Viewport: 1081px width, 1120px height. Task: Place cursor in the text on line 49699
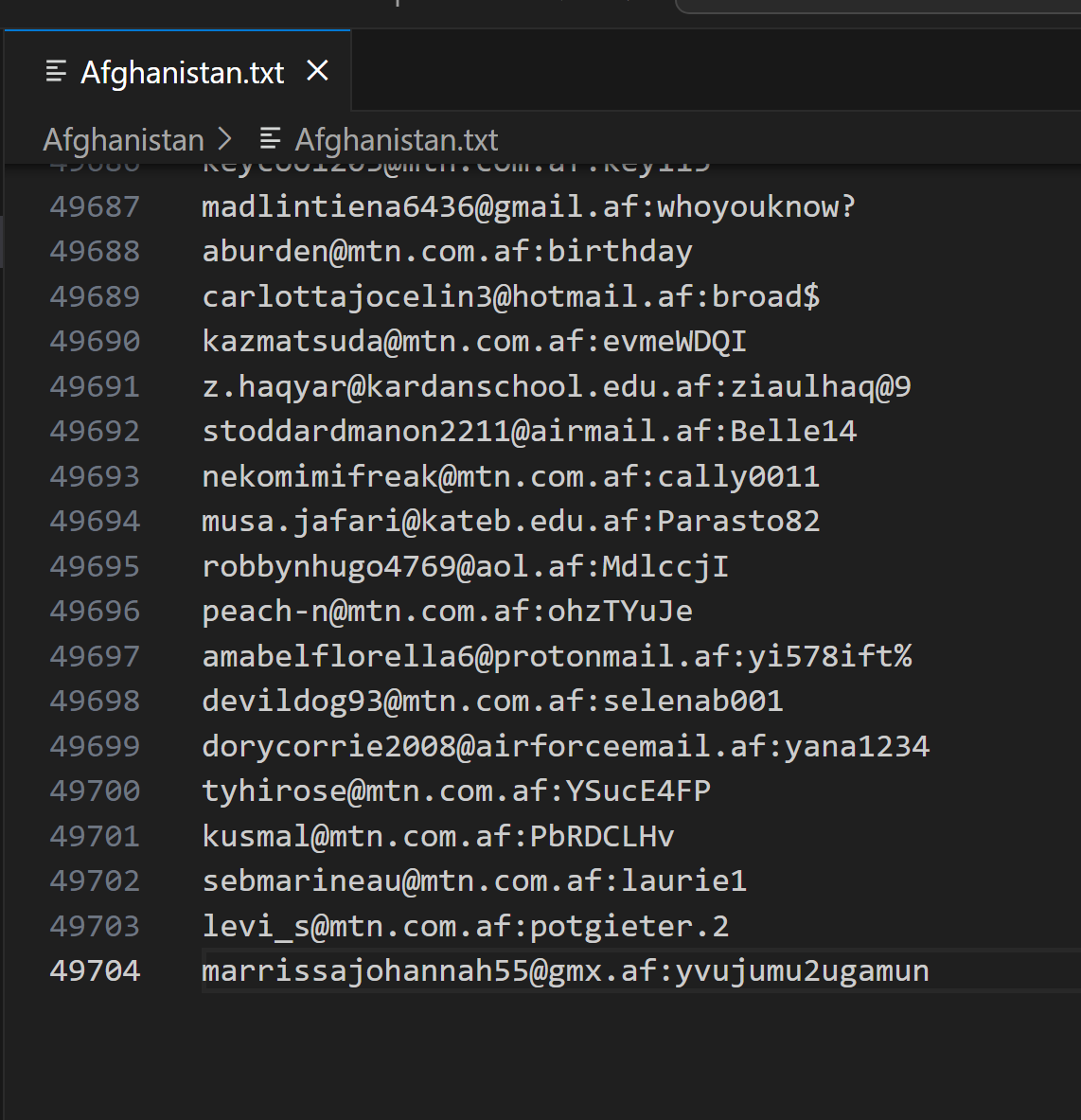565,746
